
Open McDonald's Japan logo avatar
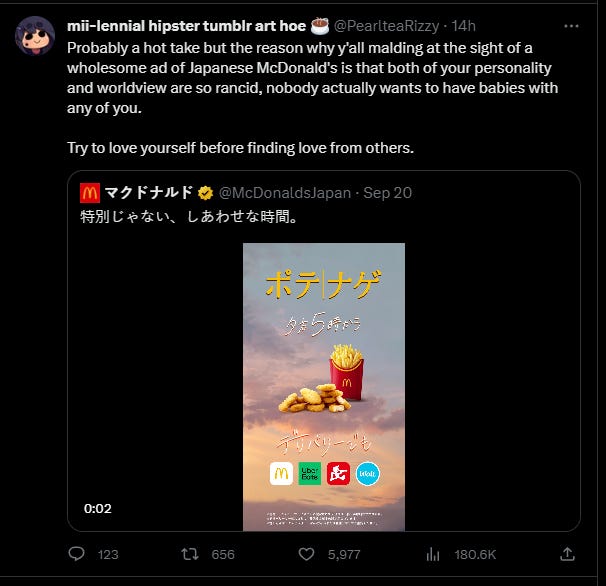tap(90, 193)
